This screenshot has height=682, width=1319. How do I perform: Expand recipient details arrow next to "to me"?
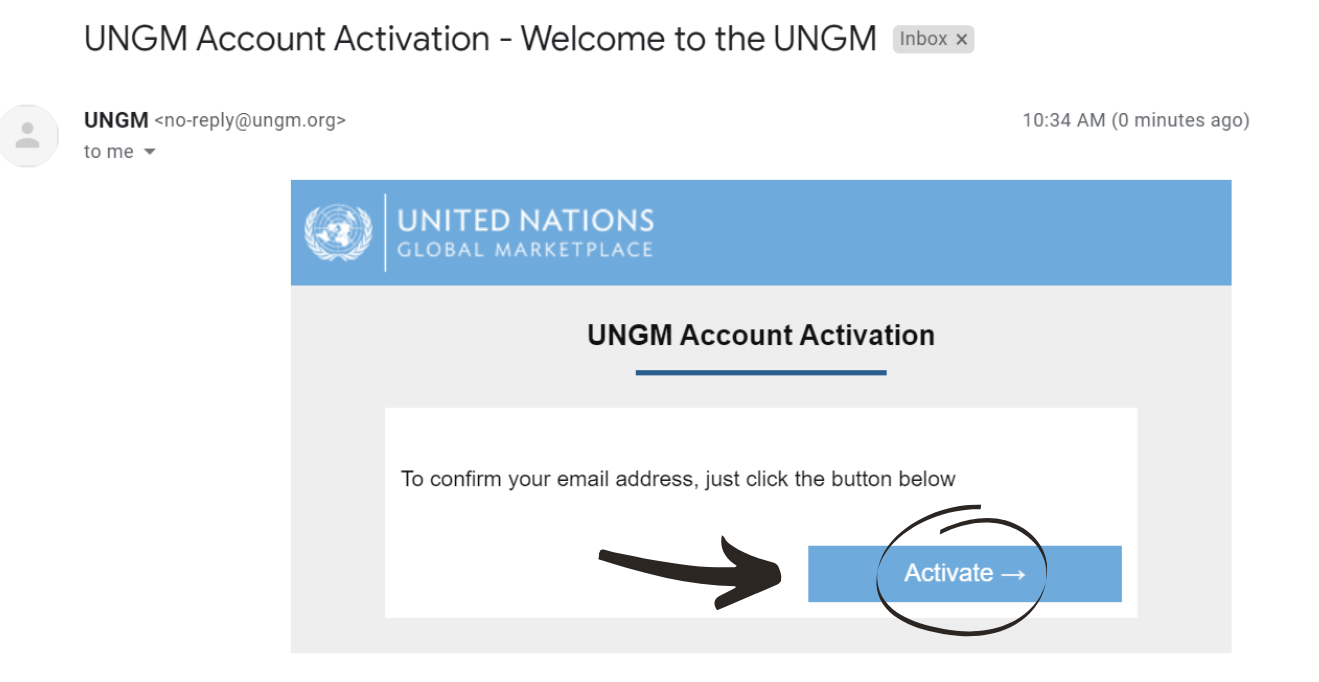click(x=150, y=152)
